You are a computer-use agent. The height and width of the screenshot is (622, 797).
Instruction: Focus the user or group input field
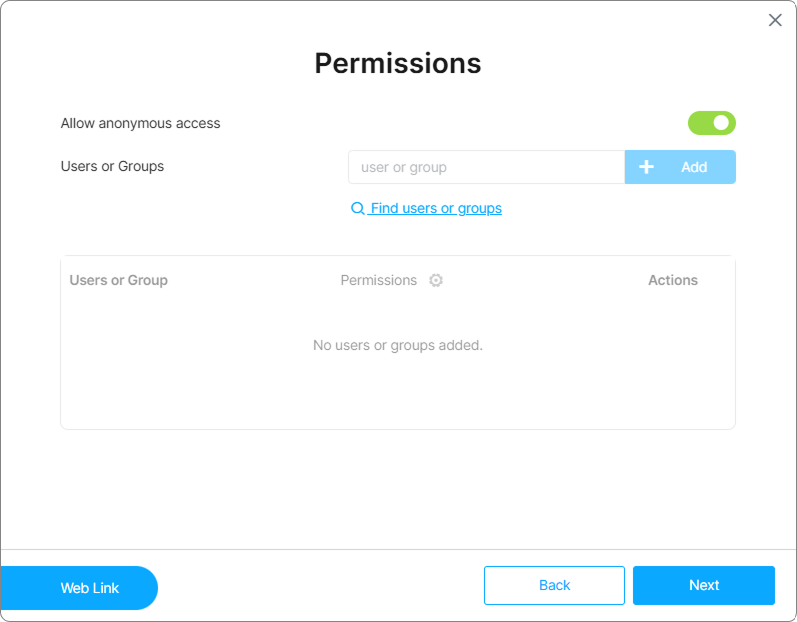coord(486,167)
